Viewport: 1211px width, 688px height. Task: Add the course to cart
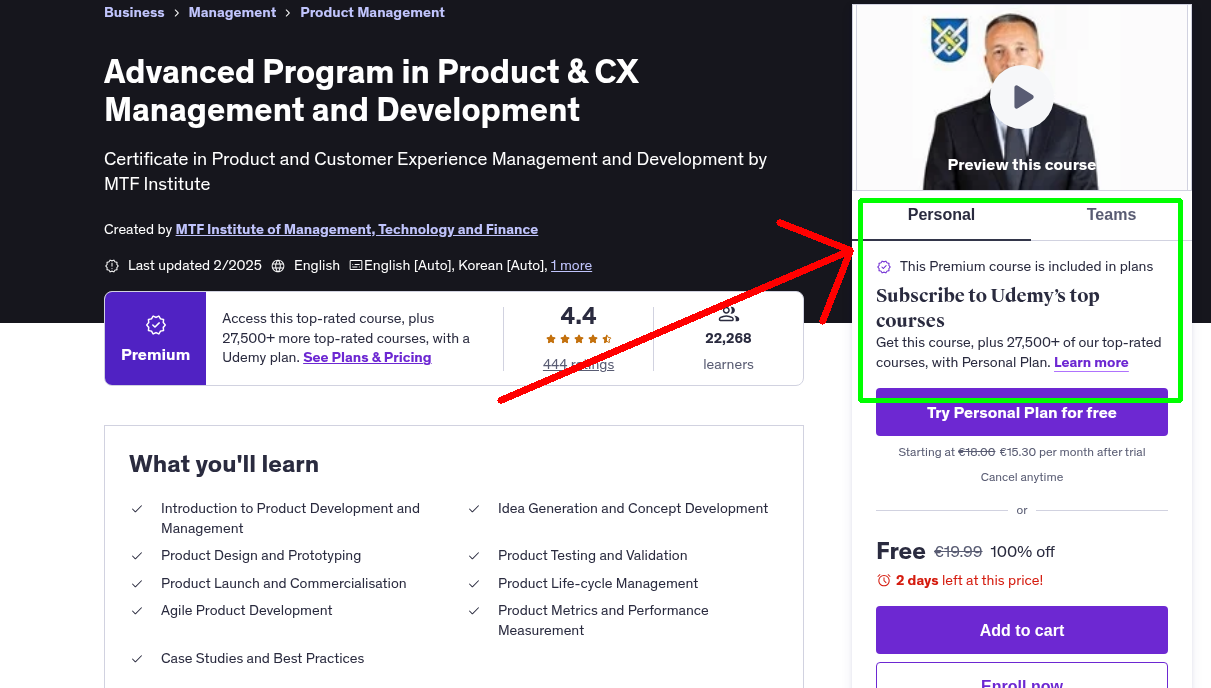point(1022,630)
